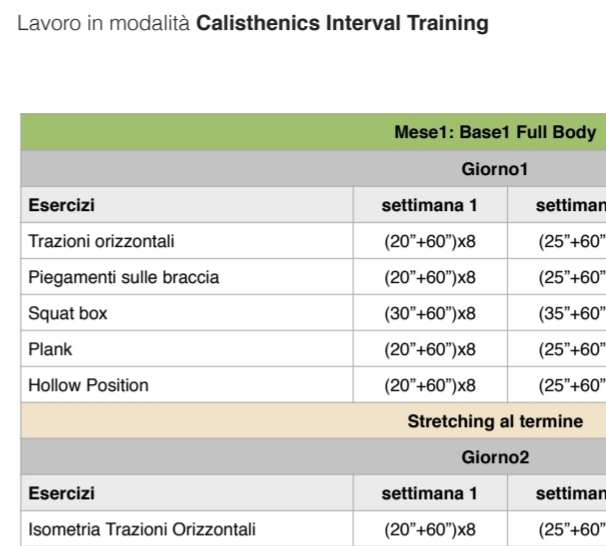Click Squat box (30”+60”)x8 value

(x=430, y=313)
